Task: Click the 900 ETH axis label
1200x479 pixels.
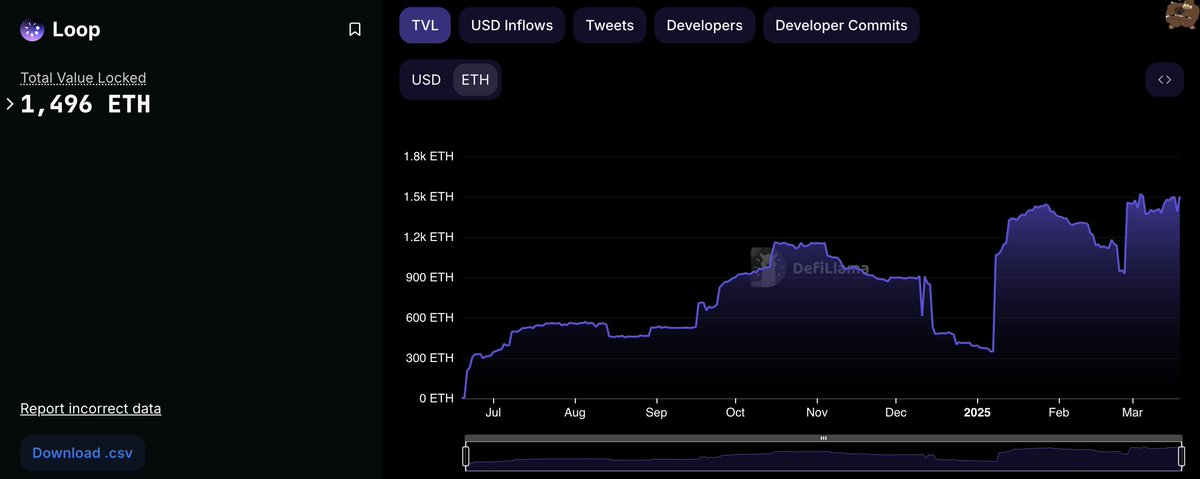Action: pos(431,277)
